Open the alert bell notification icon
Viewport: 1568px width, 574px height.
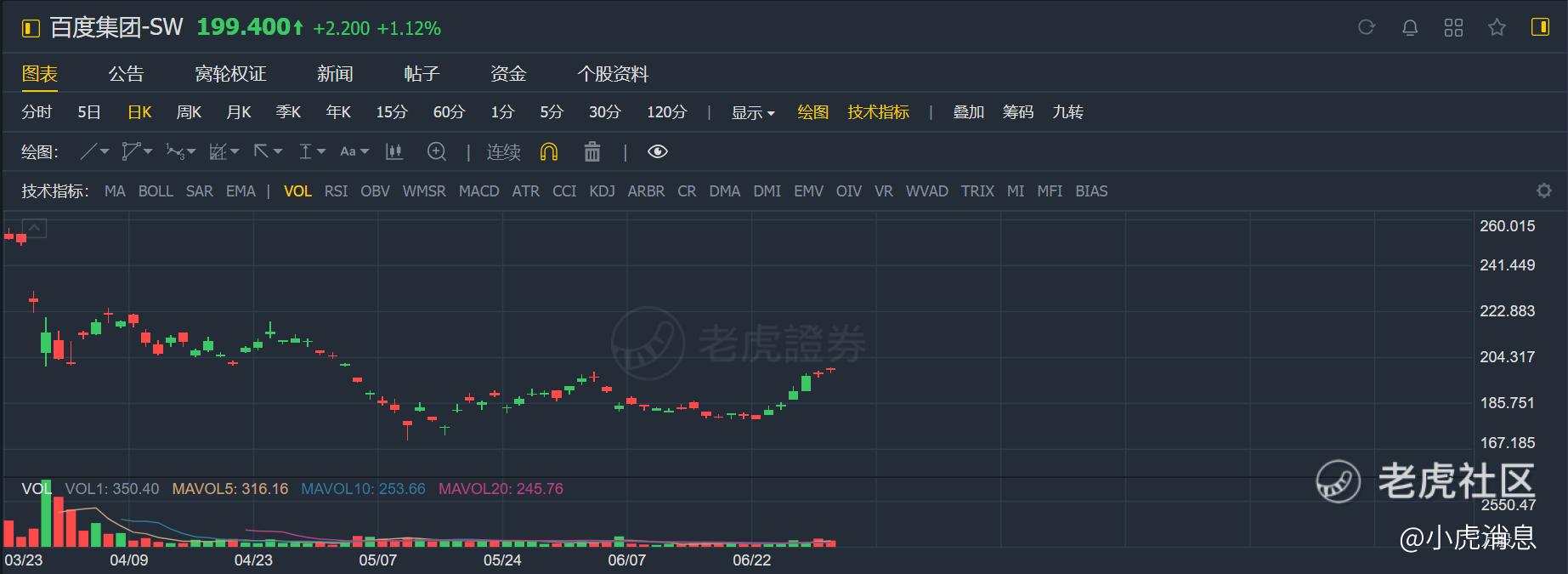click(1410, 27)
